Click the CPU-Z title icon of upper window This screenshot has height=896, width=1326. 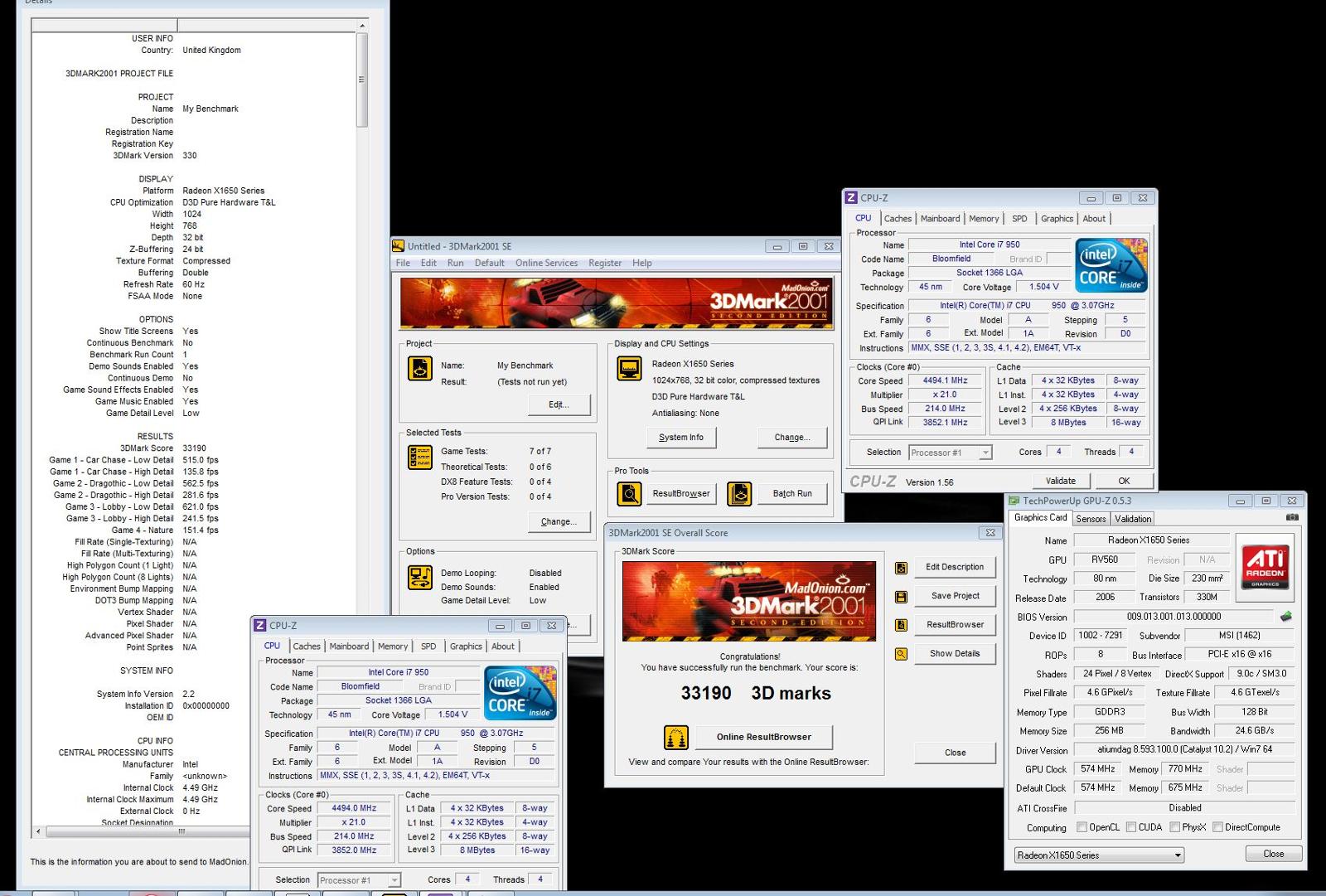pos(851,198)
